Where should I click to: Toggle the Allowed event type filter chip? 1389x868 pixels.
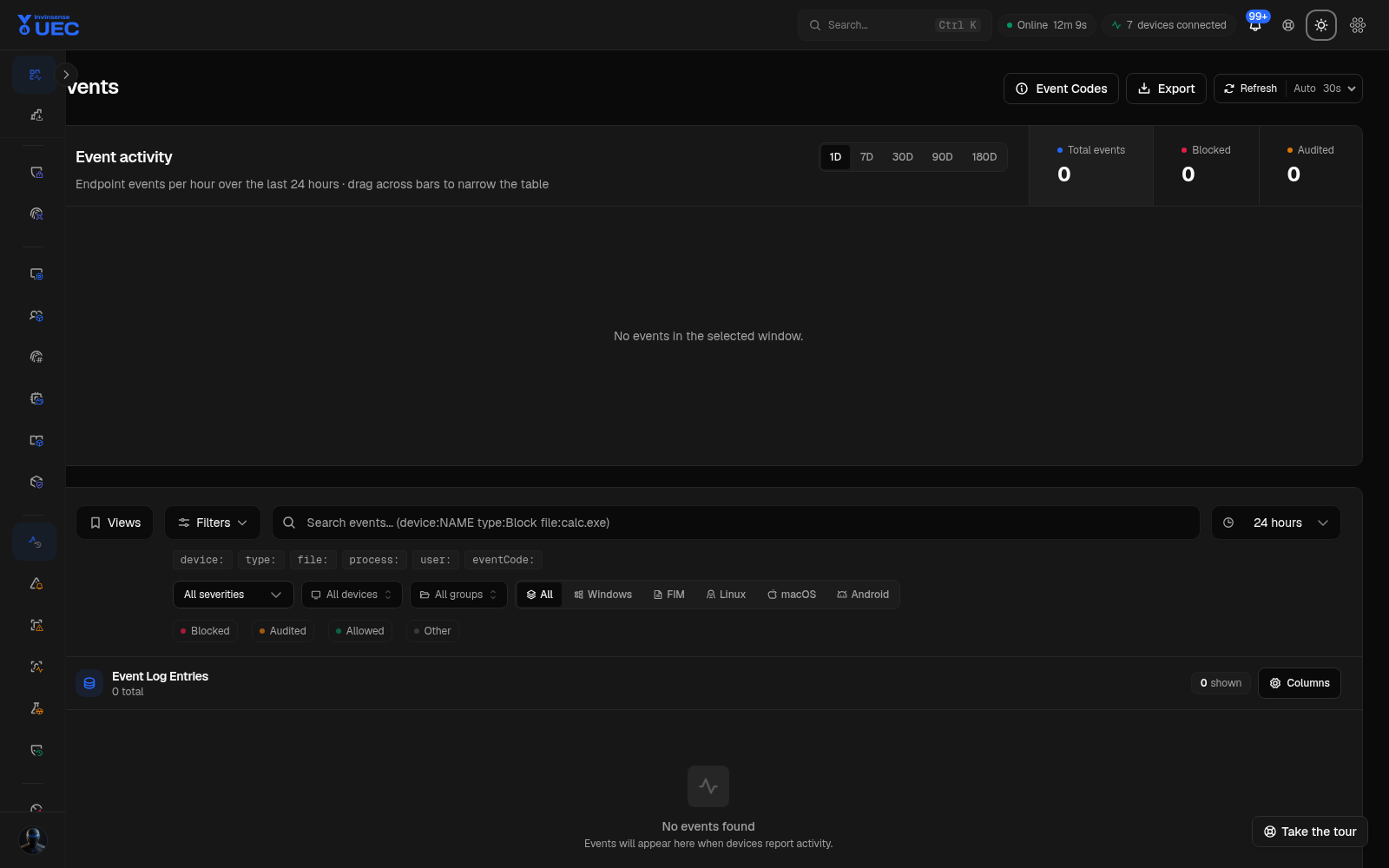[360, 631]
